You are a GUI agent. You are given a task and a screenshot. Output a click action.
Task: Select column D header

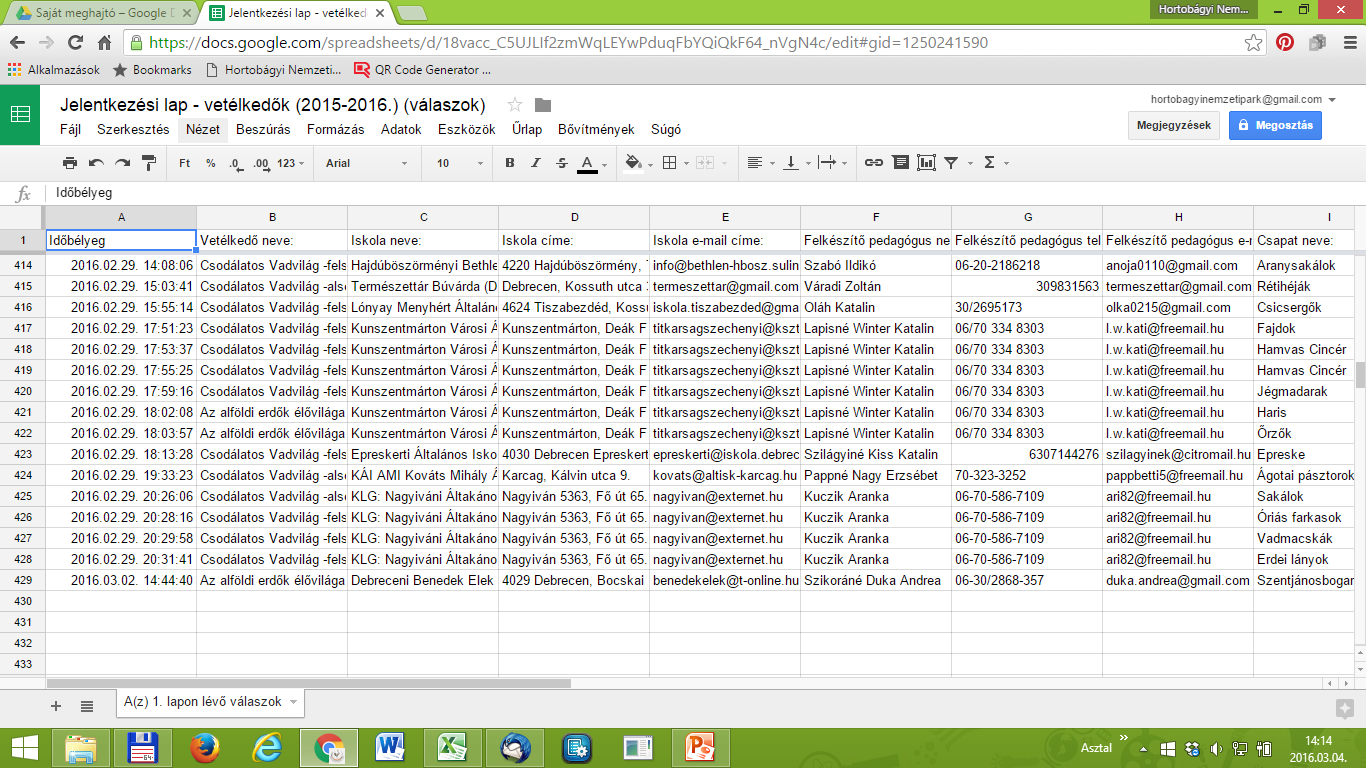click(574, 217)
